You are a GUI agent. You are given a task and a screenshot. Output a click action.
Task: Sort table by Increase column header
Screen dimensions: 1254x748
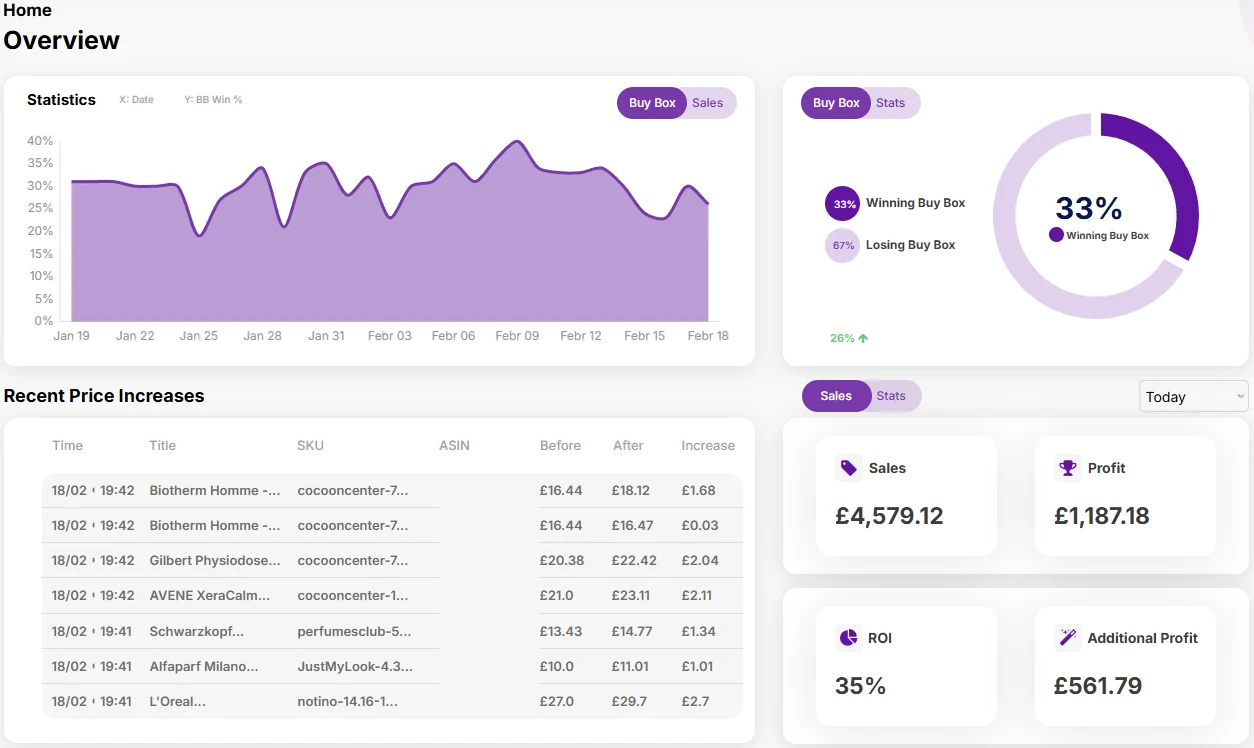point(707,446)
